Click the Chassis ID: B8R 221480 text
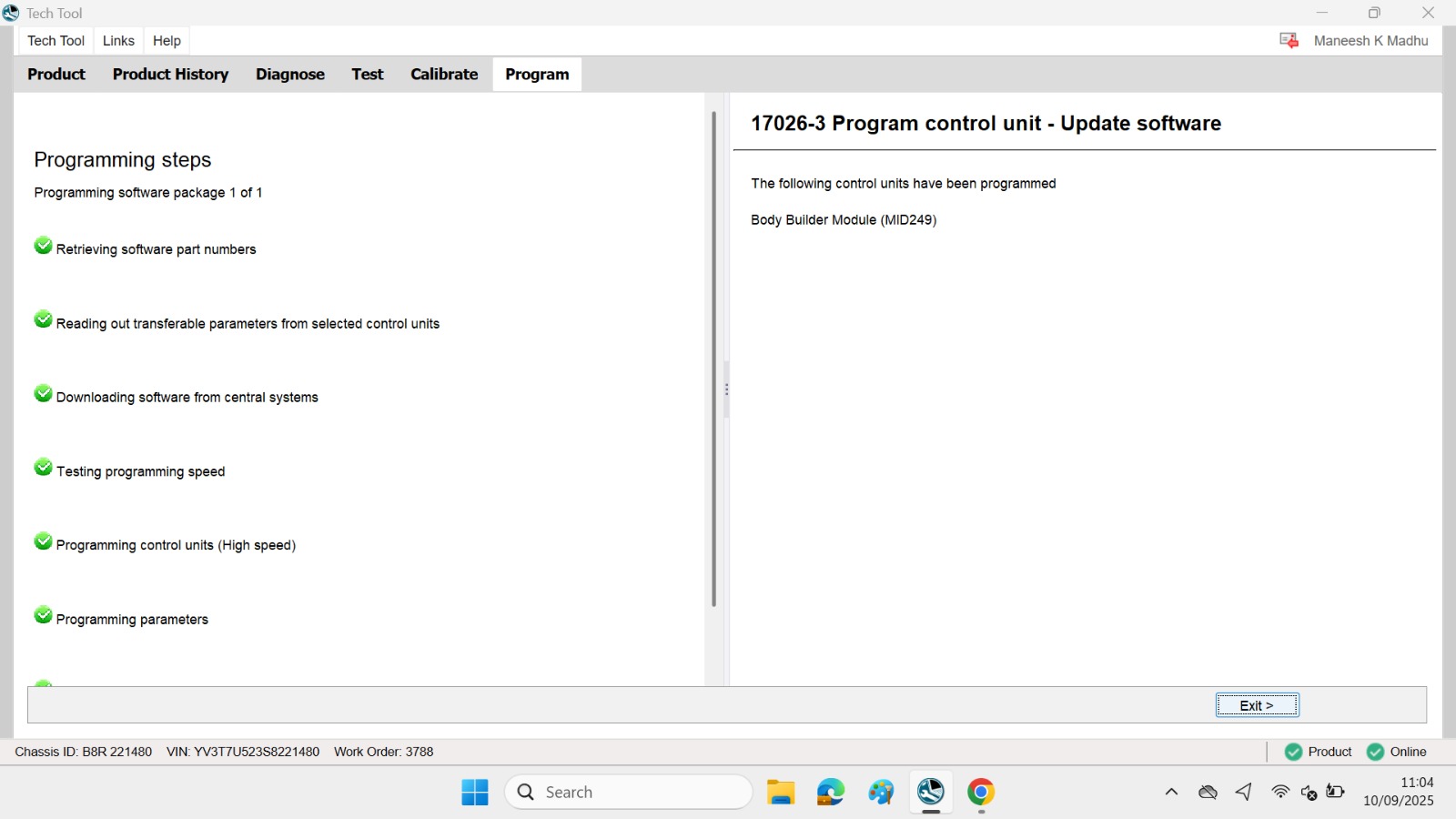The image size is (1456, 819). [x=84, y=752]
